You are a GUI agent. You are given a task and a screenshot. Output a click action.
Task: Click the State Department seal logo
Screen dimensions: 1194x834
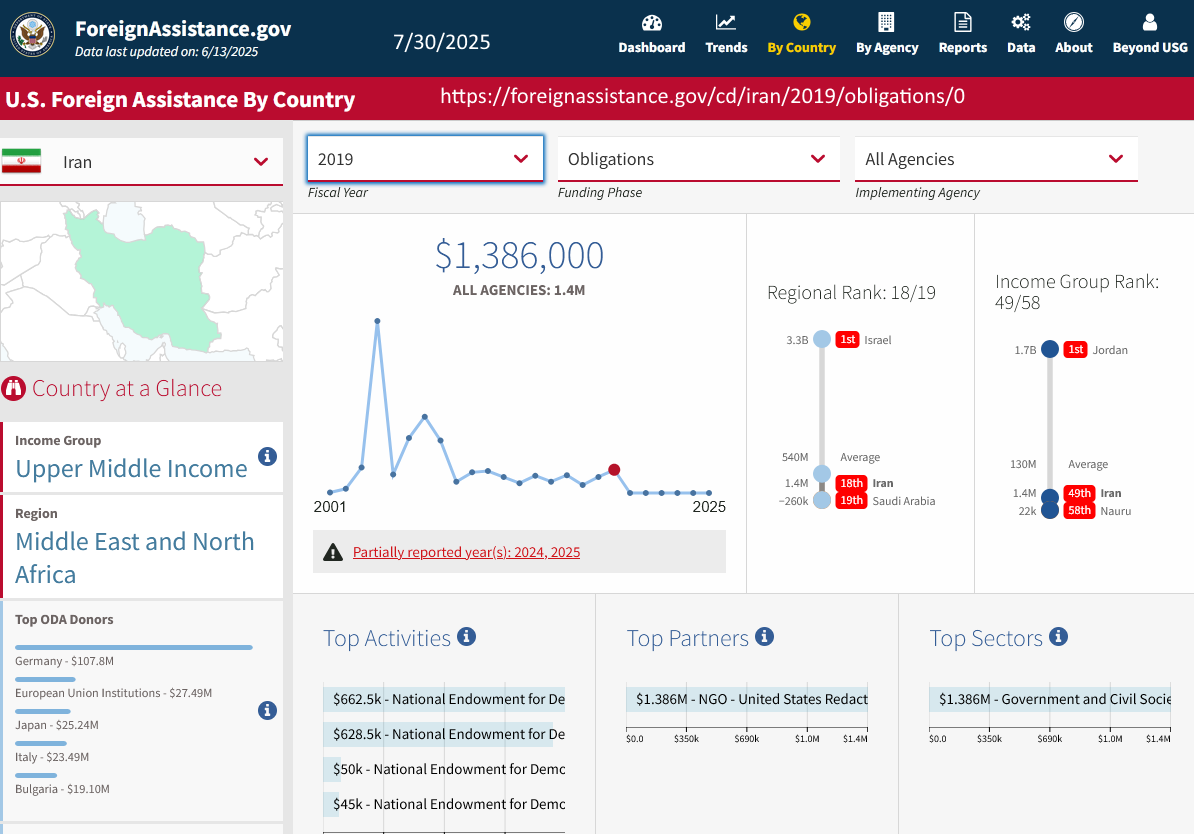tap(32, 35)
